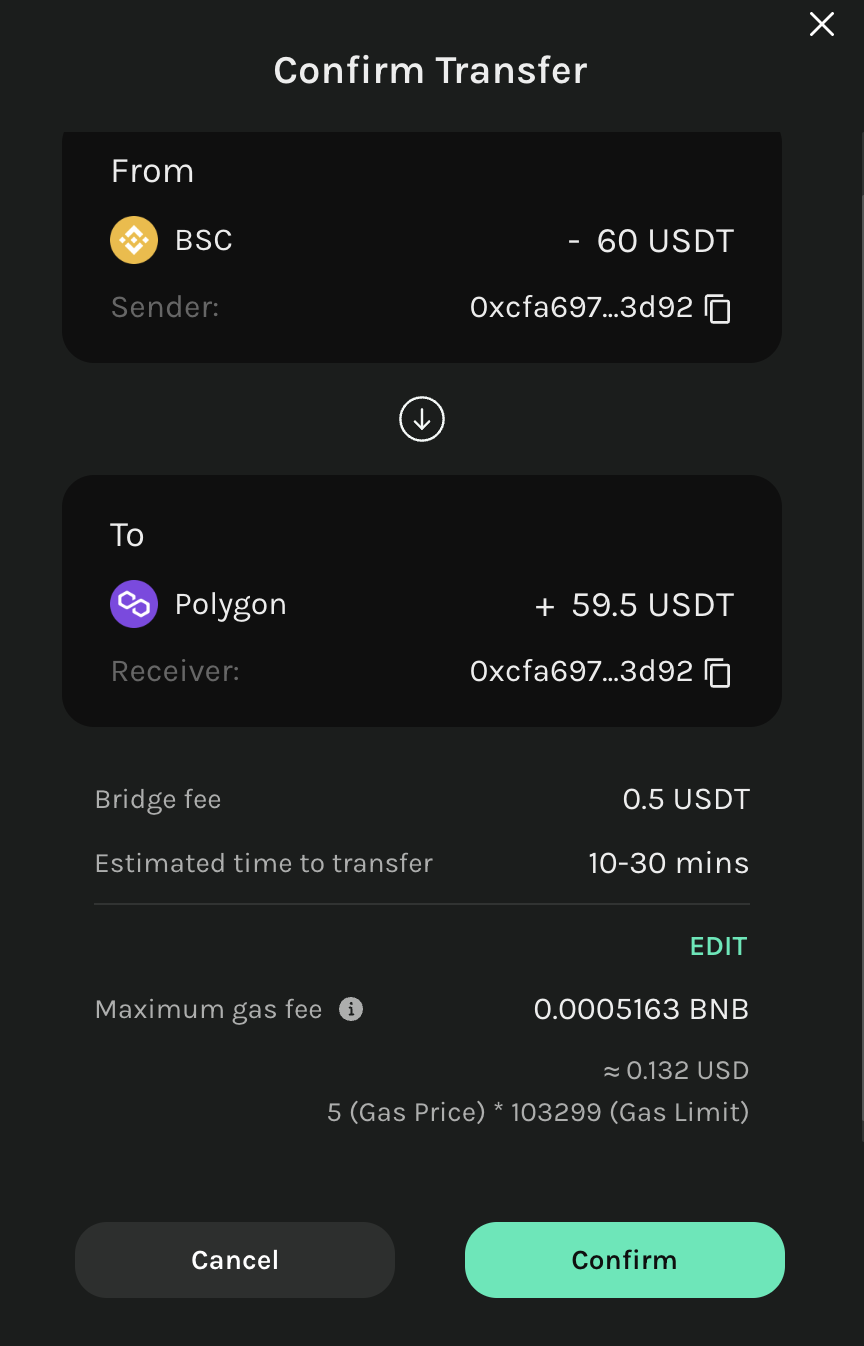Click EDIT to change gas fee
This screenshot has height=1346, width=864.
point(718,947)
